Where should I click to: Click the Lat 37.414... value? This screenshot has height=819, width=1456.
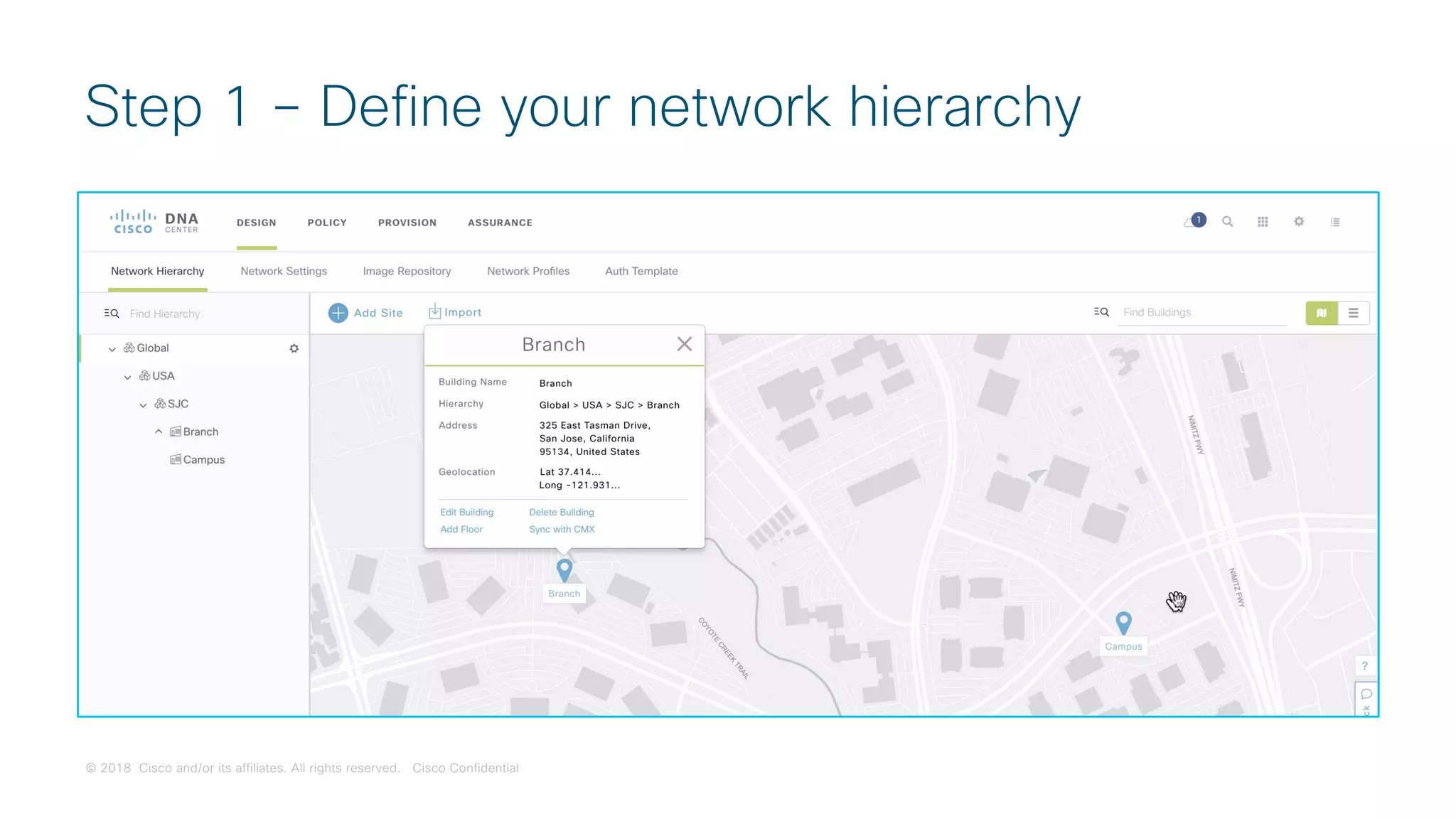(569, 471)
